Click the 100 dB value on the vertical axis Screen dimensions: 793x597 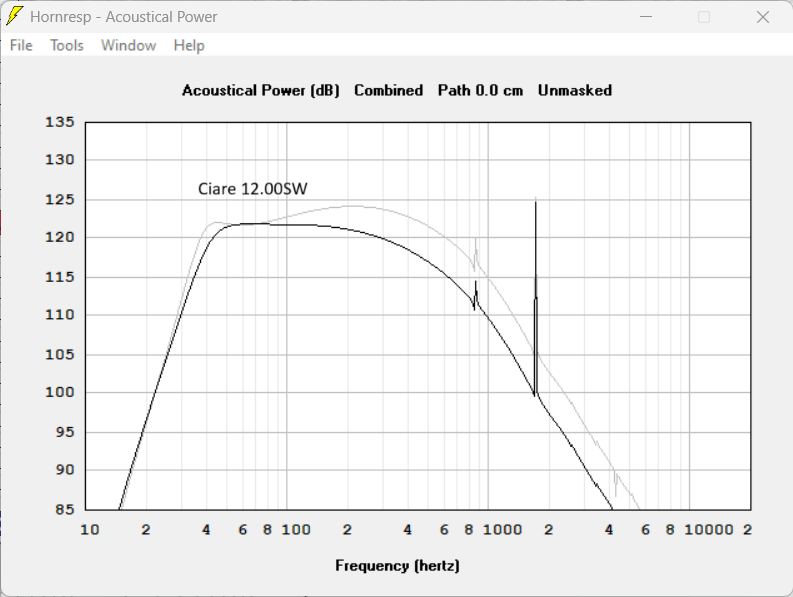coord(60,392)
